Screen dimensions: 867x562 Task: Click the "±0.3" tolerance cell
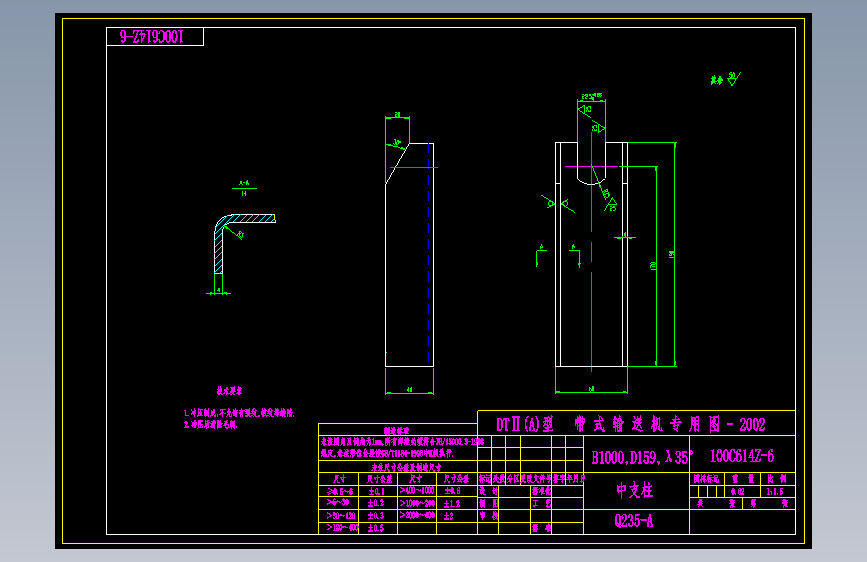377,516
